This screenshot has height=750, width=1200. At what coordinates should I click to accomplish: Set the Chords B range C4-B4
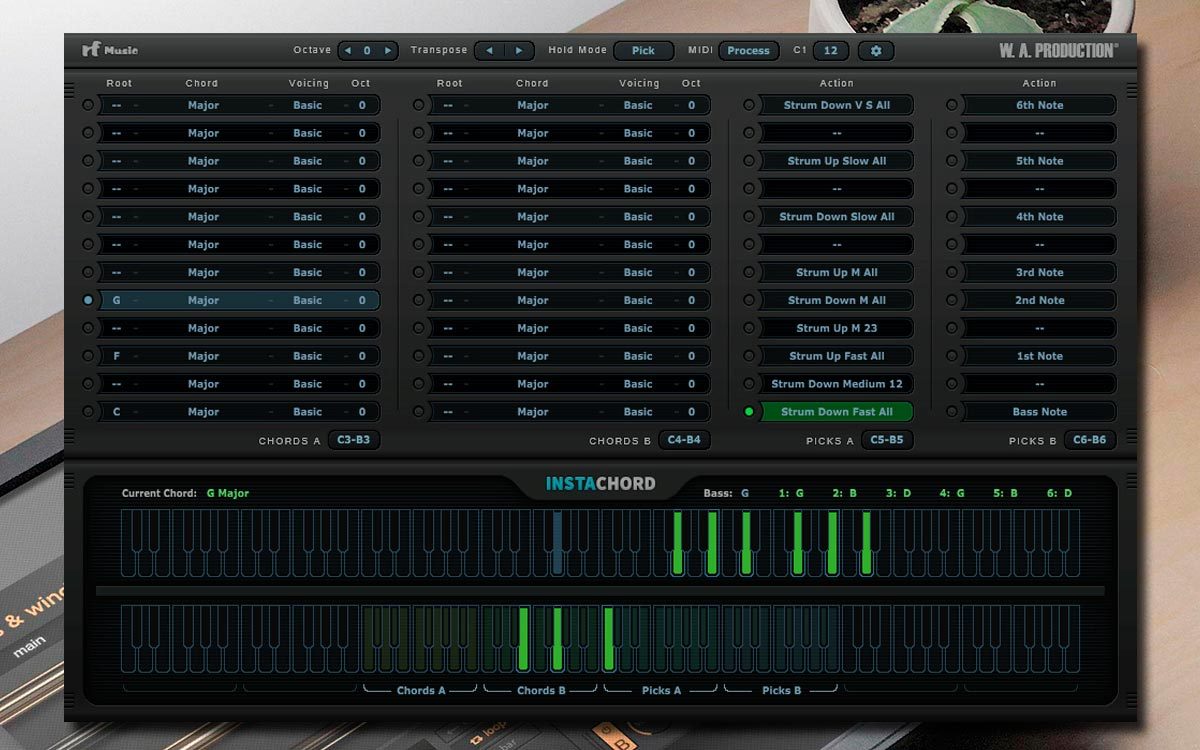[x=685, y=440]
